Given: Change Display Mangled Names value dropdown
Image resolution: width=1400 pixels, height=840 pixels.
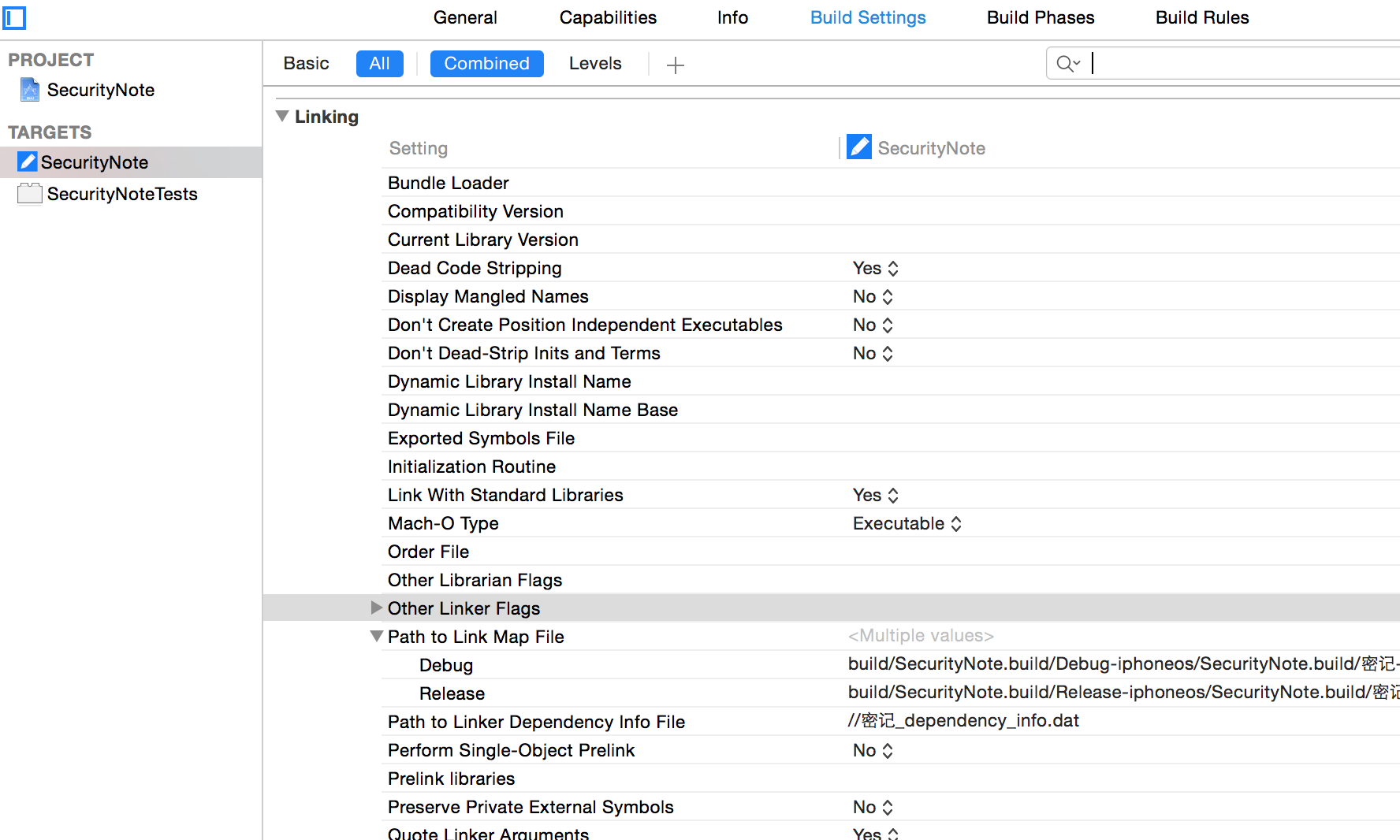Looking at the screenshot, I should coord(873,296).
